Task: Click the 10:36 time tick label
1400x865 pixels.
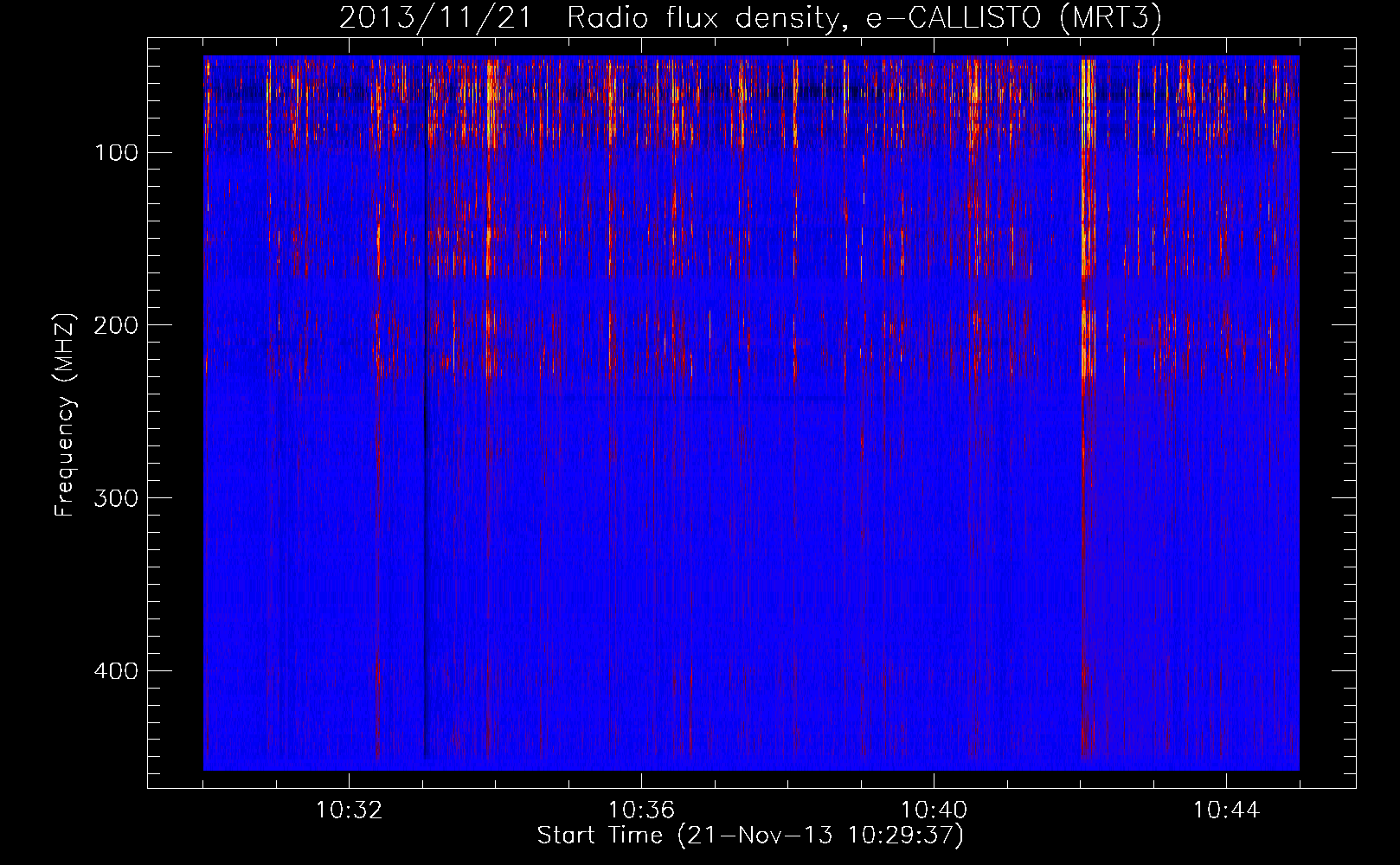Action: 641,811
